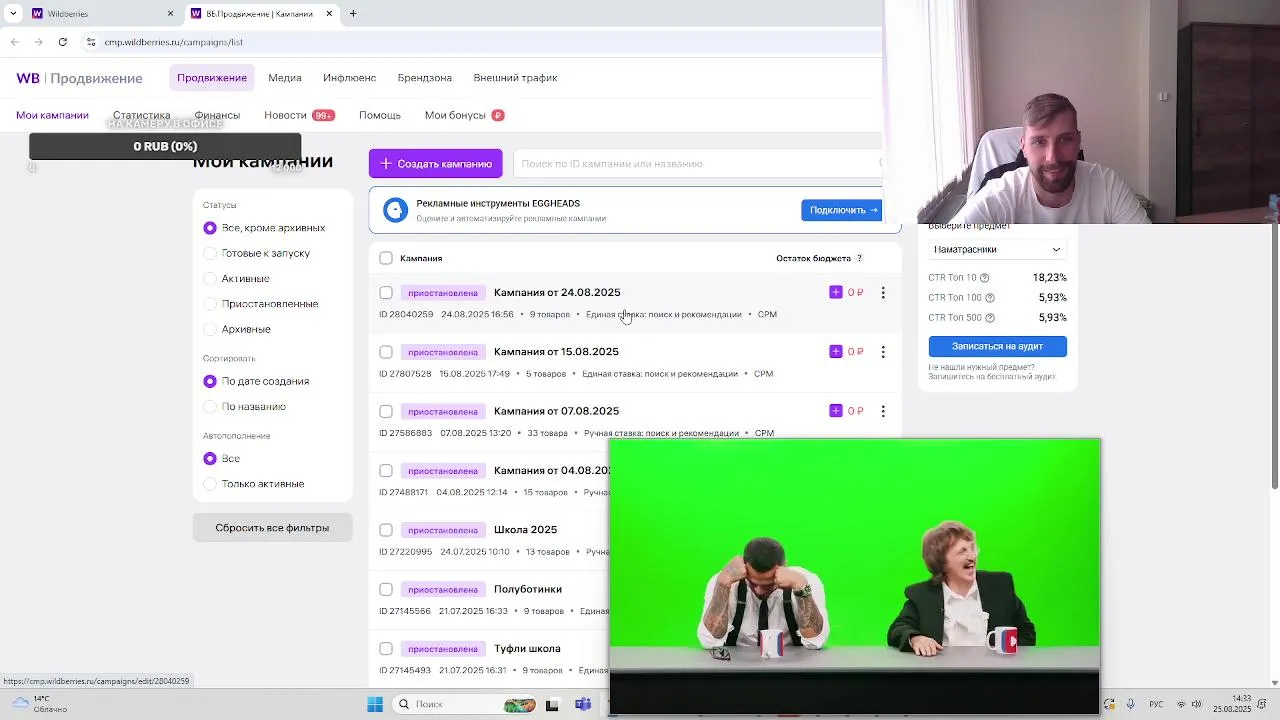Viewport: 1280px width, 720px height.
Task: Open the Продвижение top tab
Action: point(212,78)
